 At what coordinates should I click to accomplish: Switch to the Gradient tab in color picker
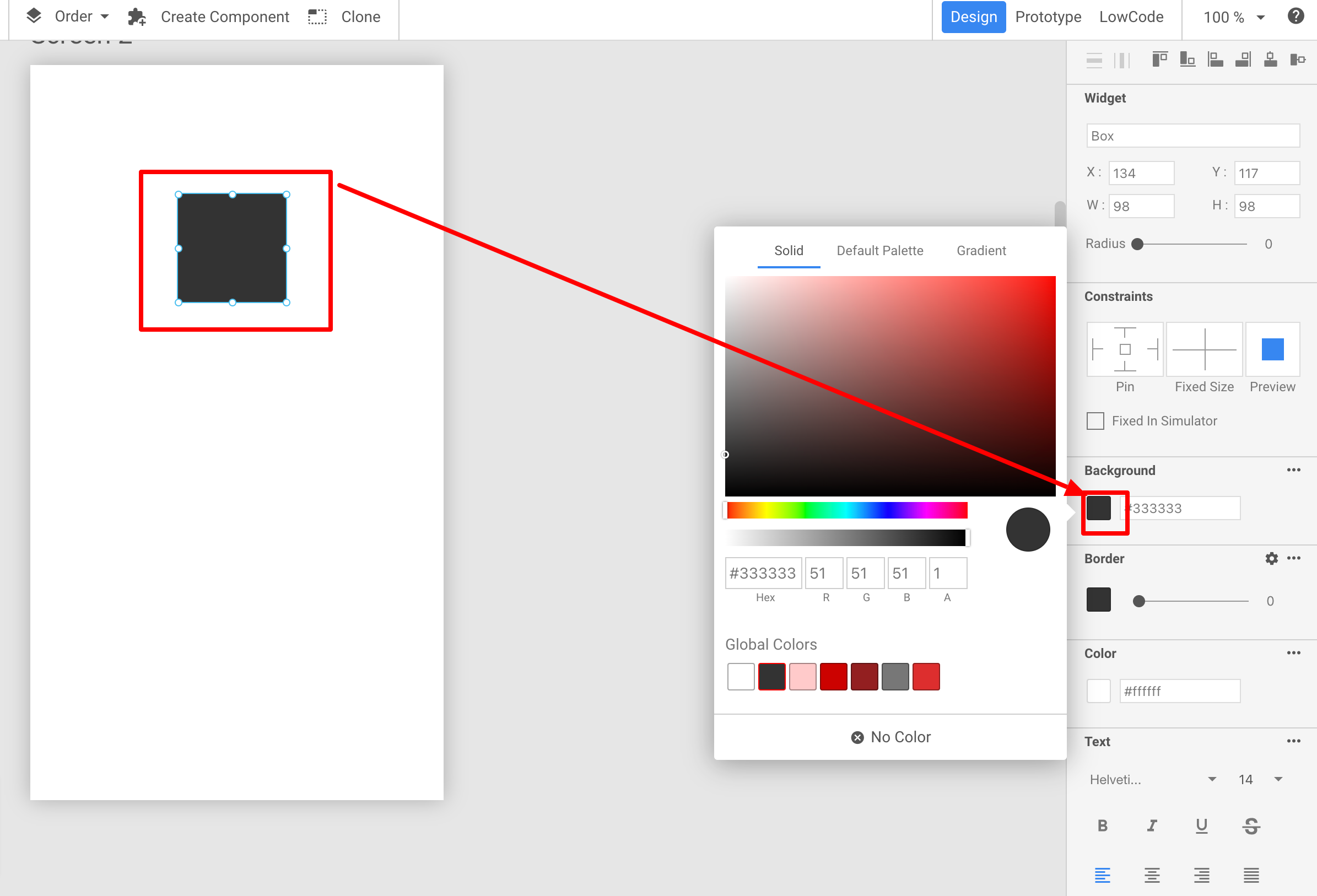(x=981, y=251)
